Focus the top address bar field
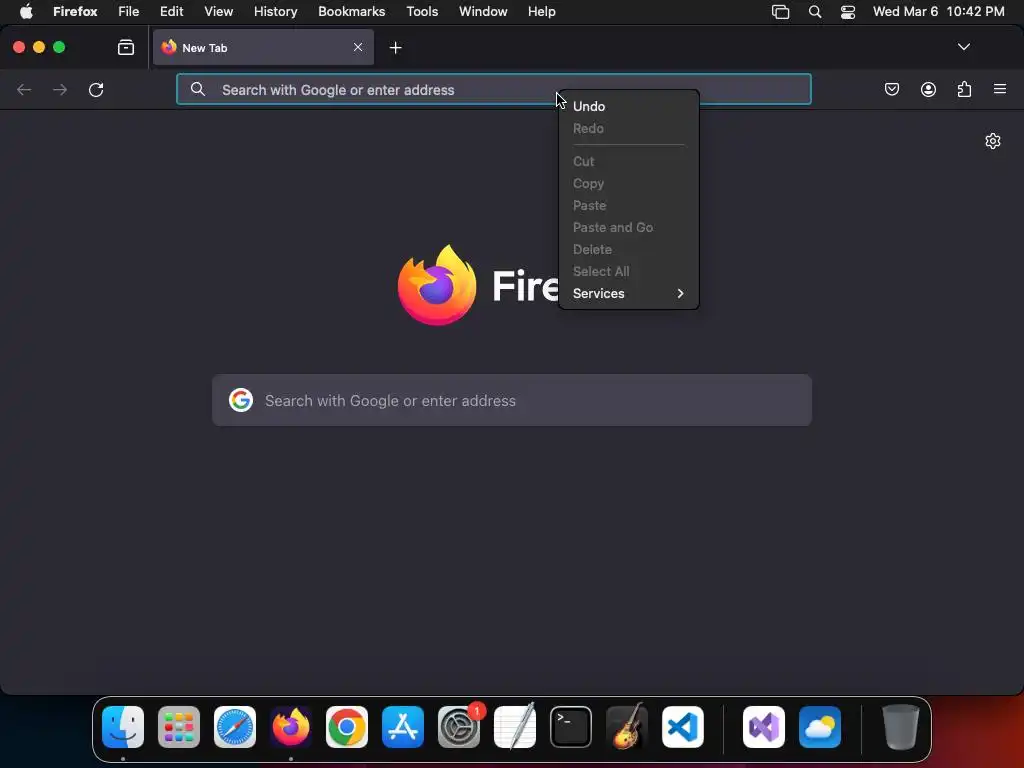The height and width of the screenshot is (768, 1024). click(494, 89)
